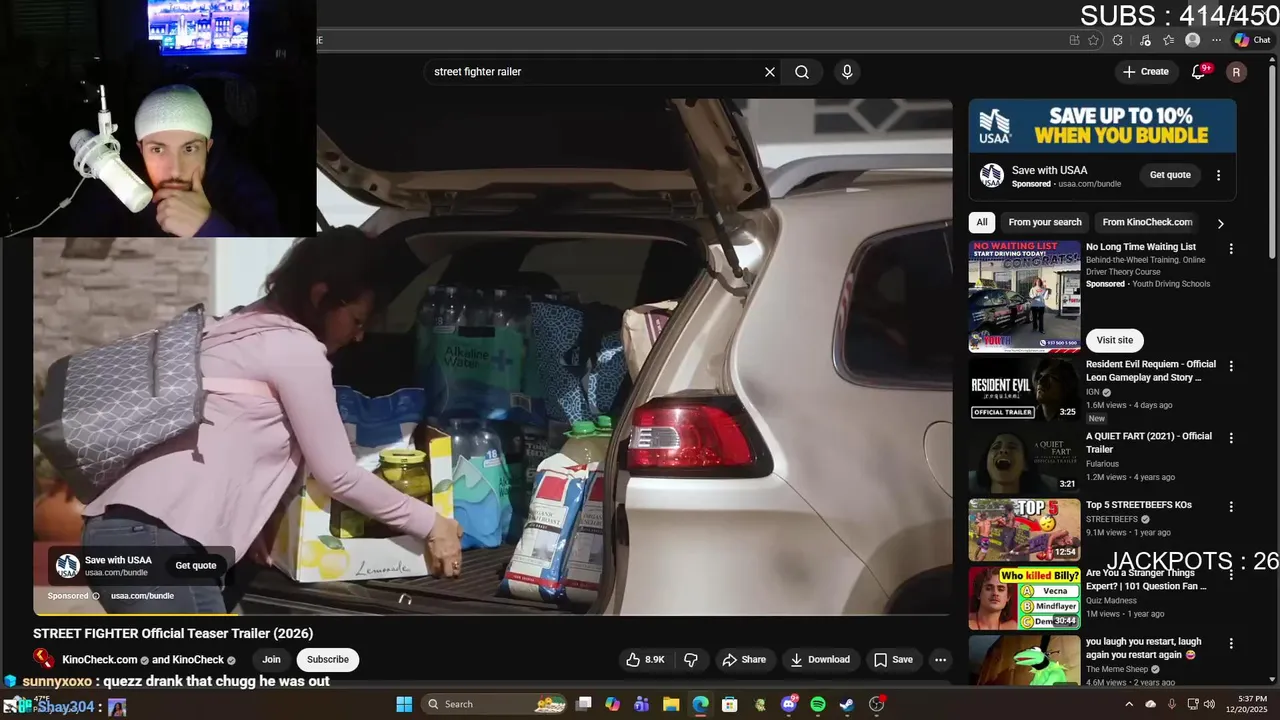Get quote in USAA sidebar ad

[1170, 175]
